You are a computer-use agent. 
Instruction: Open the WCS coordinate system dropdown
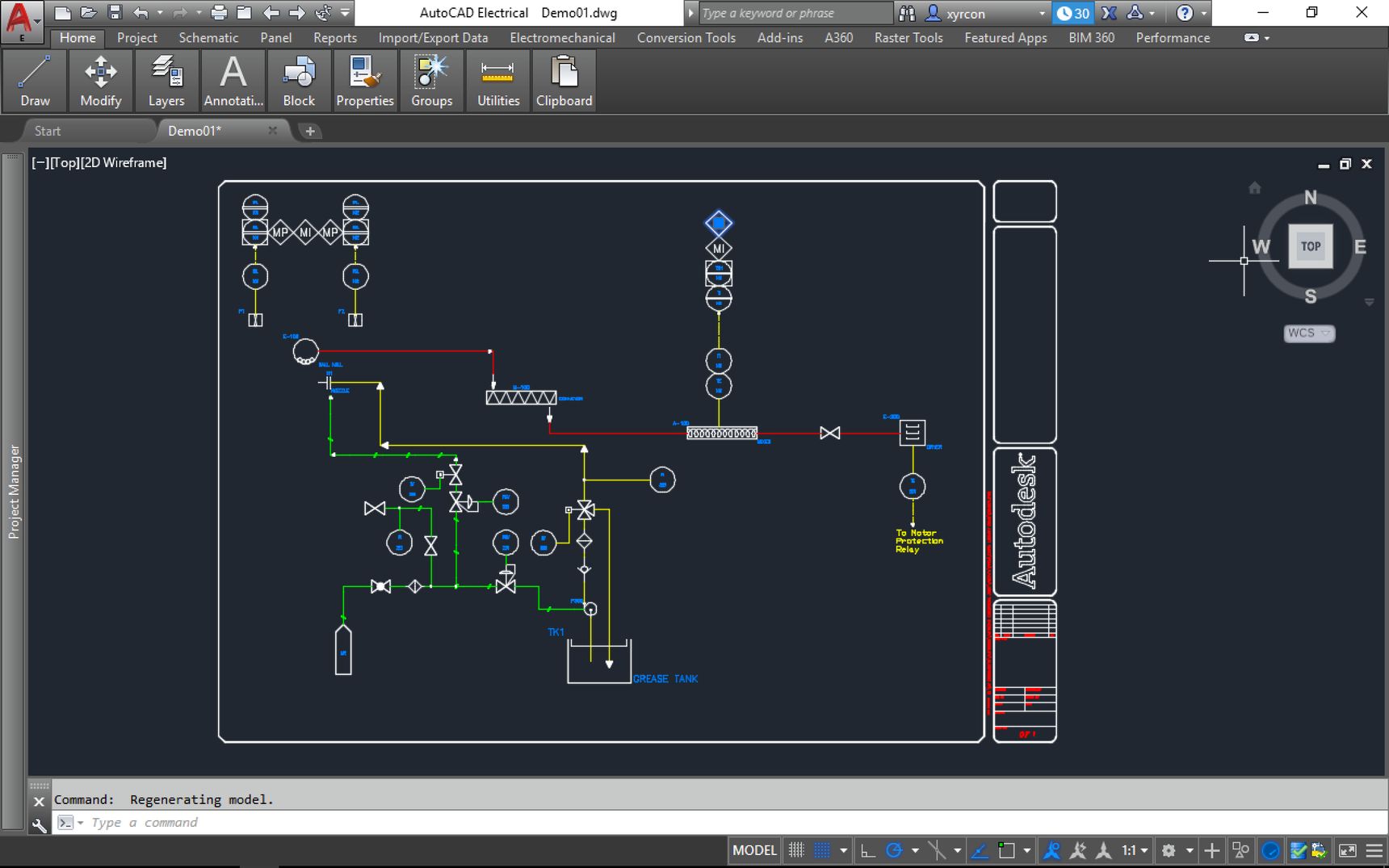[x=1309, y=333]
